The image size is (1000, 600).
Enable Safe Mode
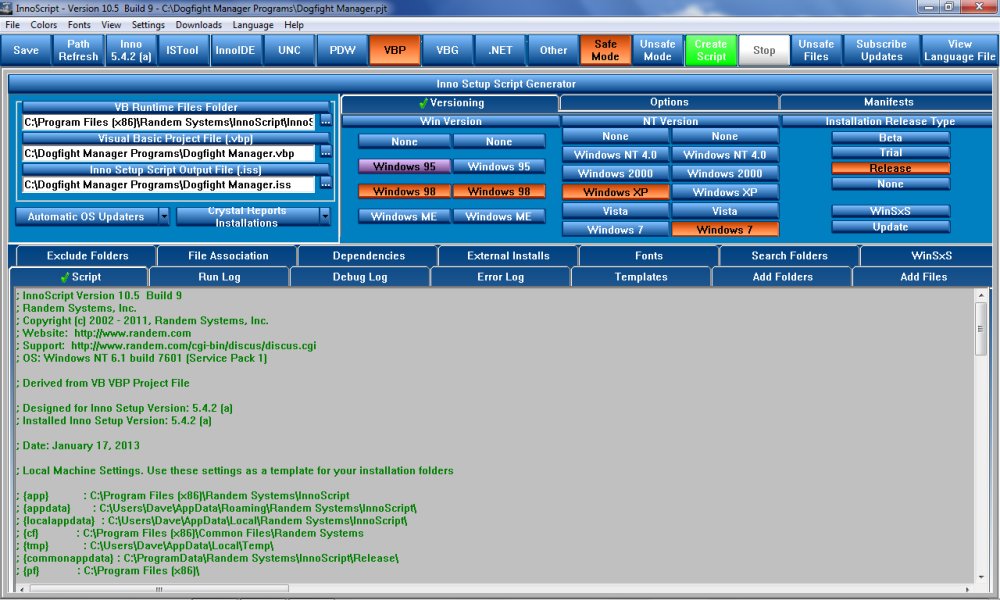point(605,50)
